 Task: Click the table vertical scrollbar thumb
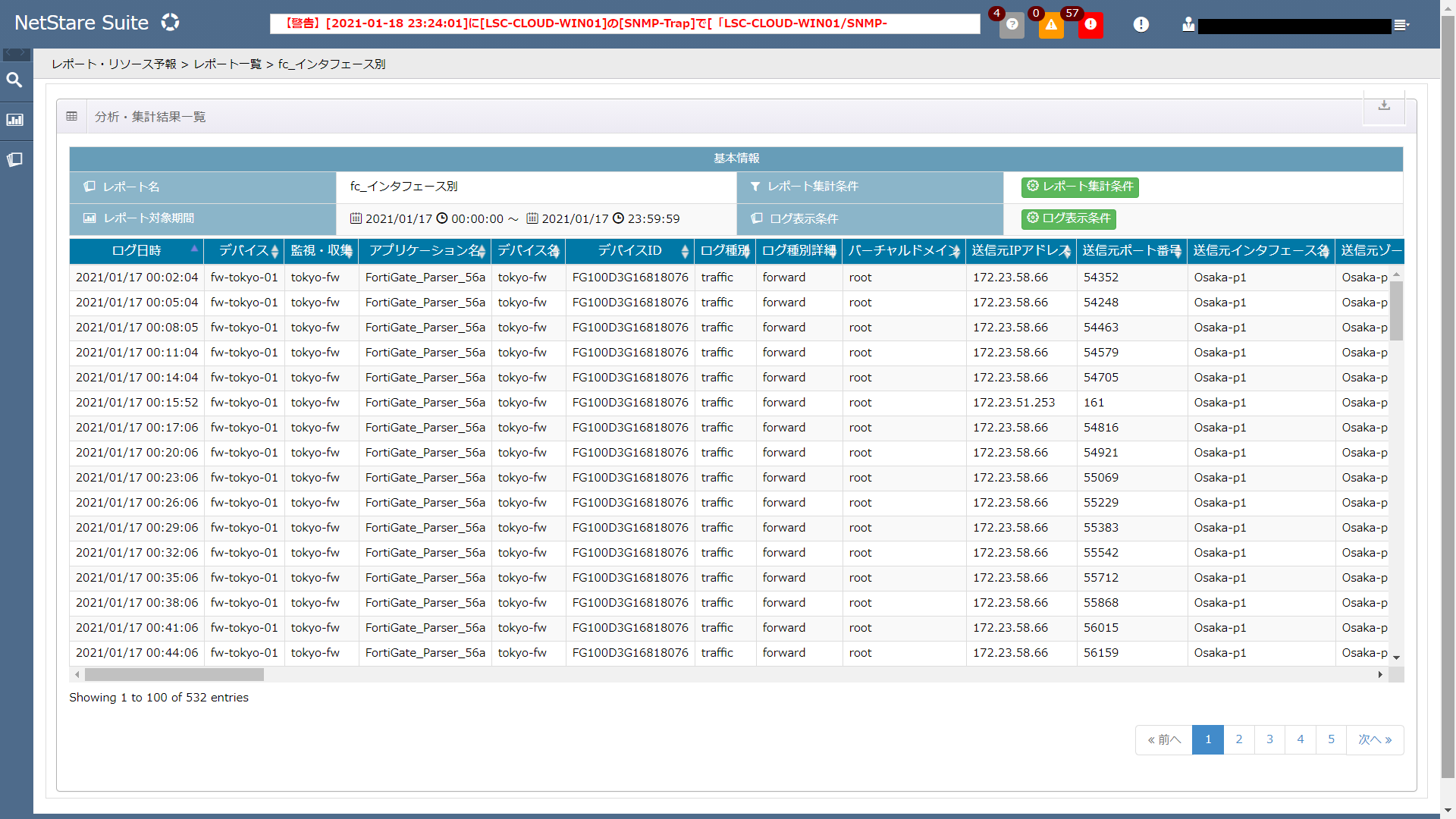(1396, 311)
